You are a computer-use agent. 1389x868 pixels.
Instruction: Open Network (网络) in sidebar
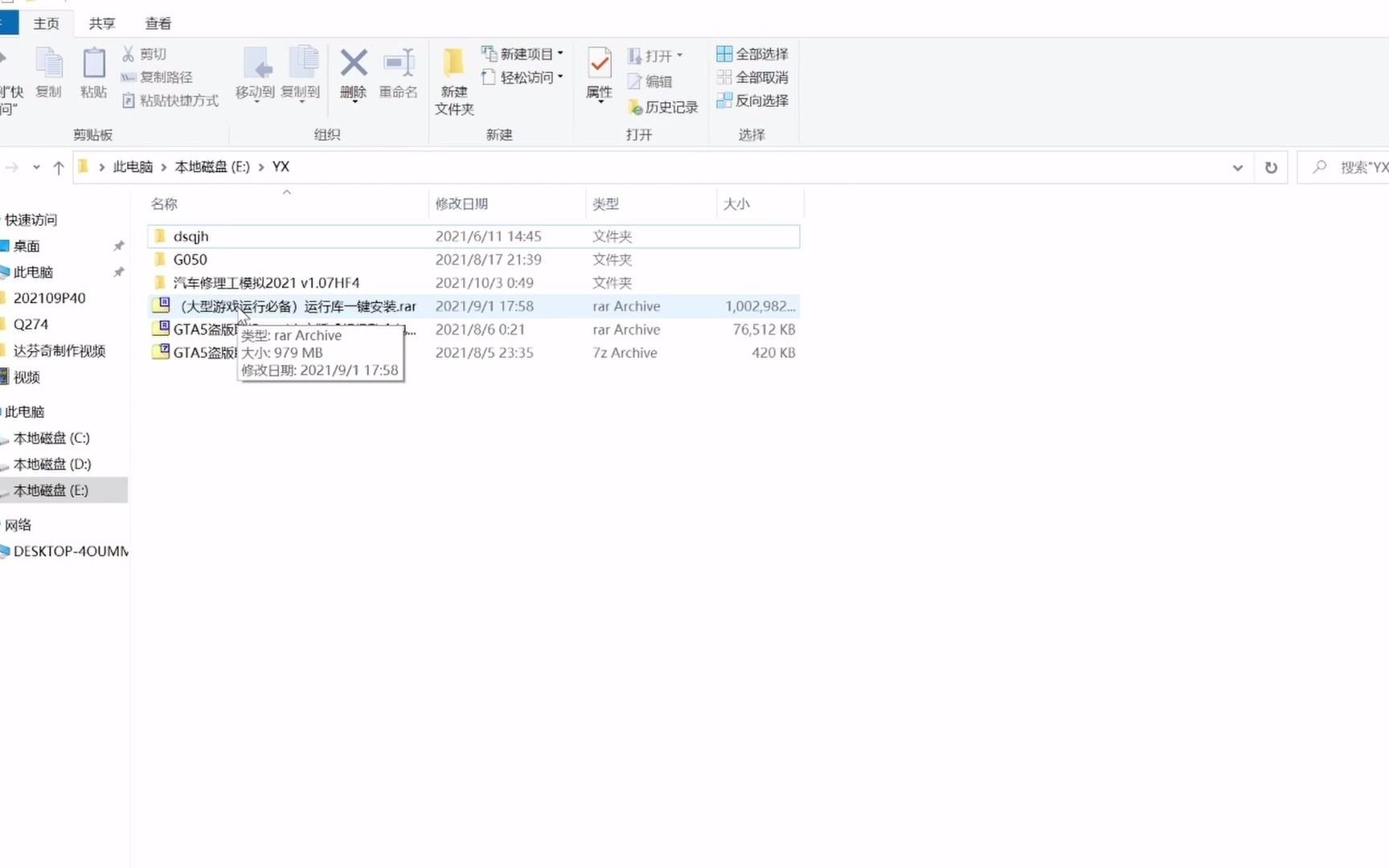tap(18, 525)
